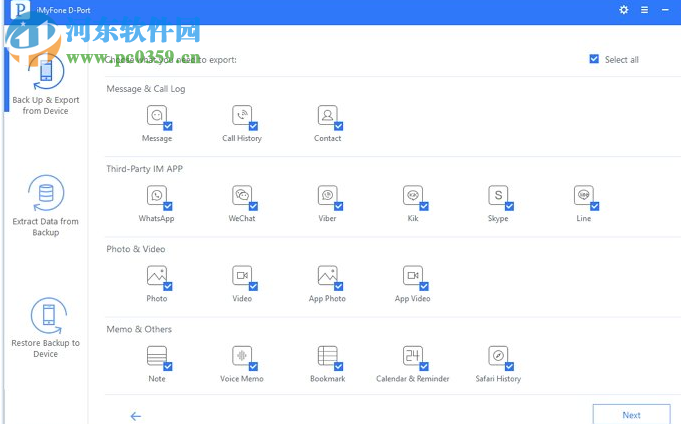
Task: Uncheck the Message checkbox
Action: 168,126
